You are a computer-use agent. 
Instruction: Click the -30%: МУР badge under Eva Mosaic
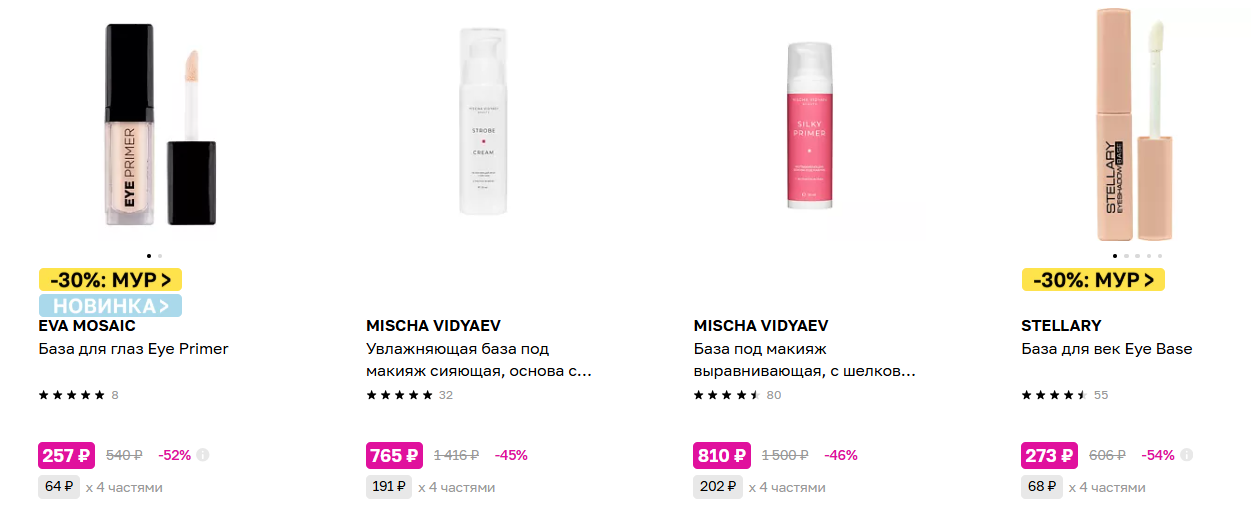pos(110,280)
